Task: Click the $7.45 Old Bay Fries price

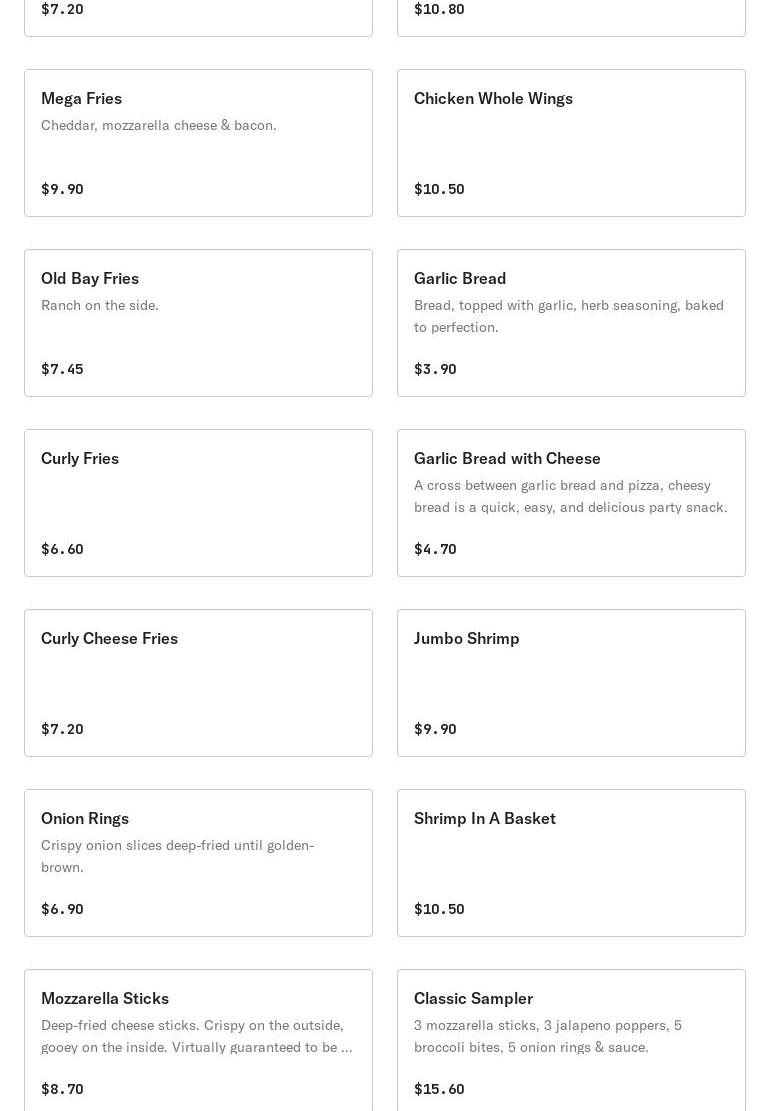Action: [62, 369]
